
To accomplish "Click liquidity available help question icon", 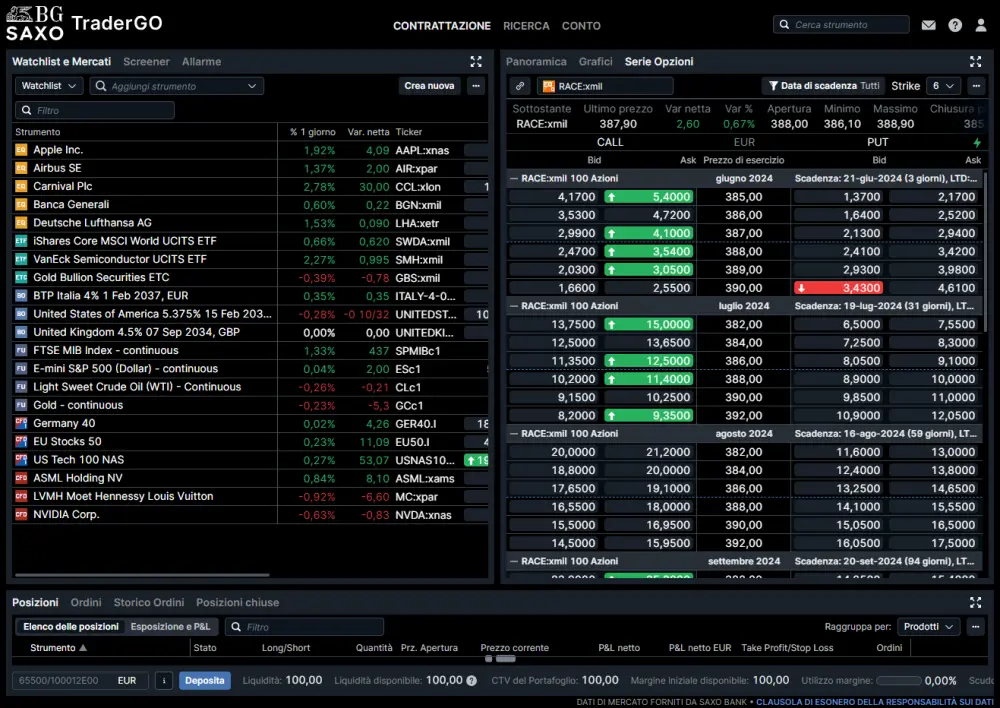I will pyautogui.click(x=471, y=681).
